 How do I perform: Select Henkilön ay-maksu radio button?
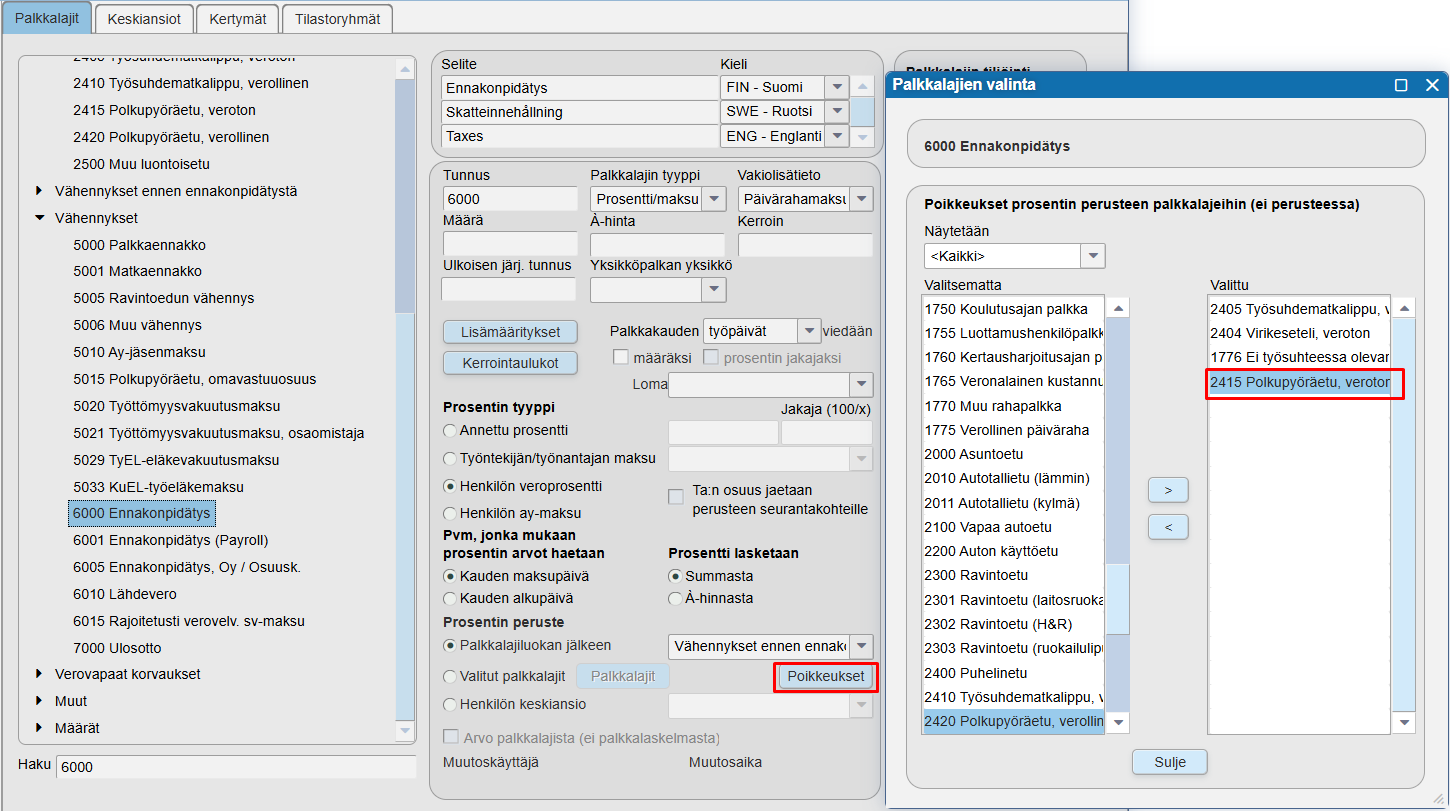tap(451, 514)
